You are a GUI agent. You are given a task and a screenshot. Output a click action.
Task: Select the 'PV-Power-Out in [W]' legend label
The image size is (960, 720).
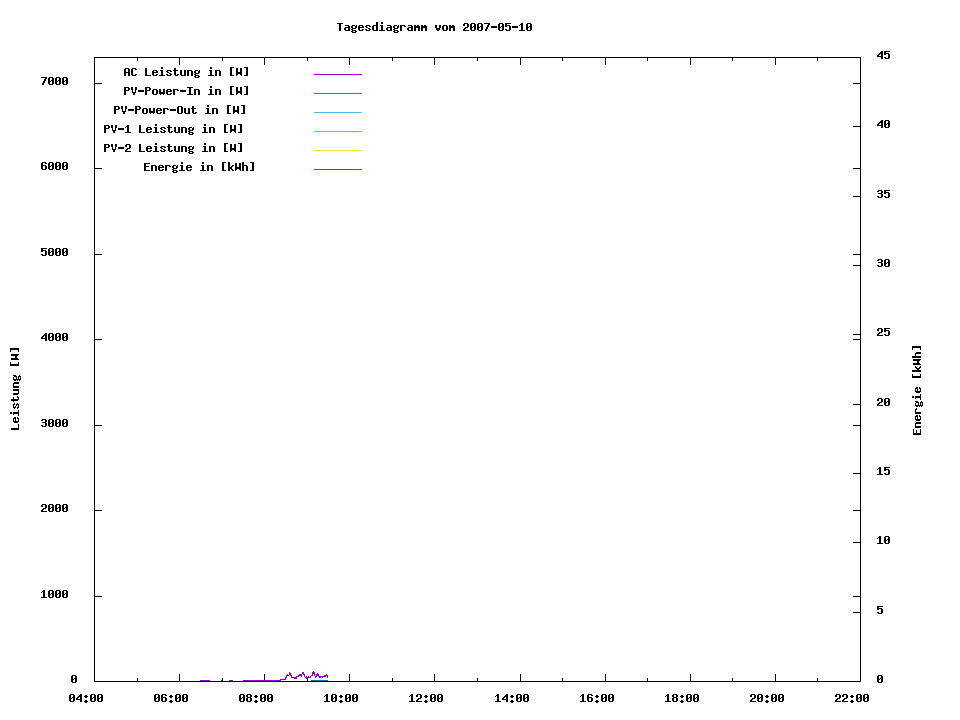pyautogui.click(x=179, y=110)
